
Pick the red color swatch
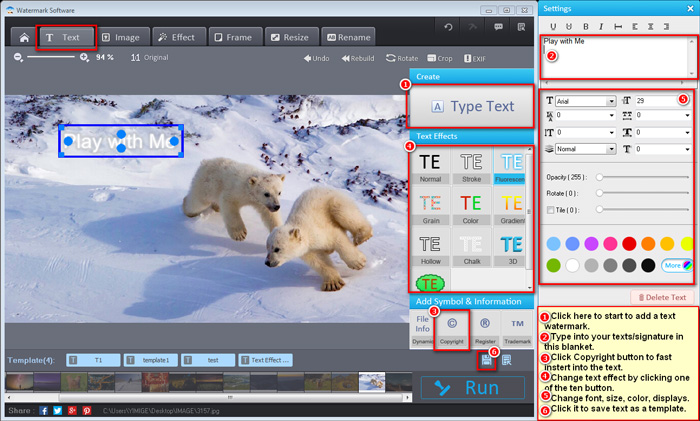tap(629, 243)
